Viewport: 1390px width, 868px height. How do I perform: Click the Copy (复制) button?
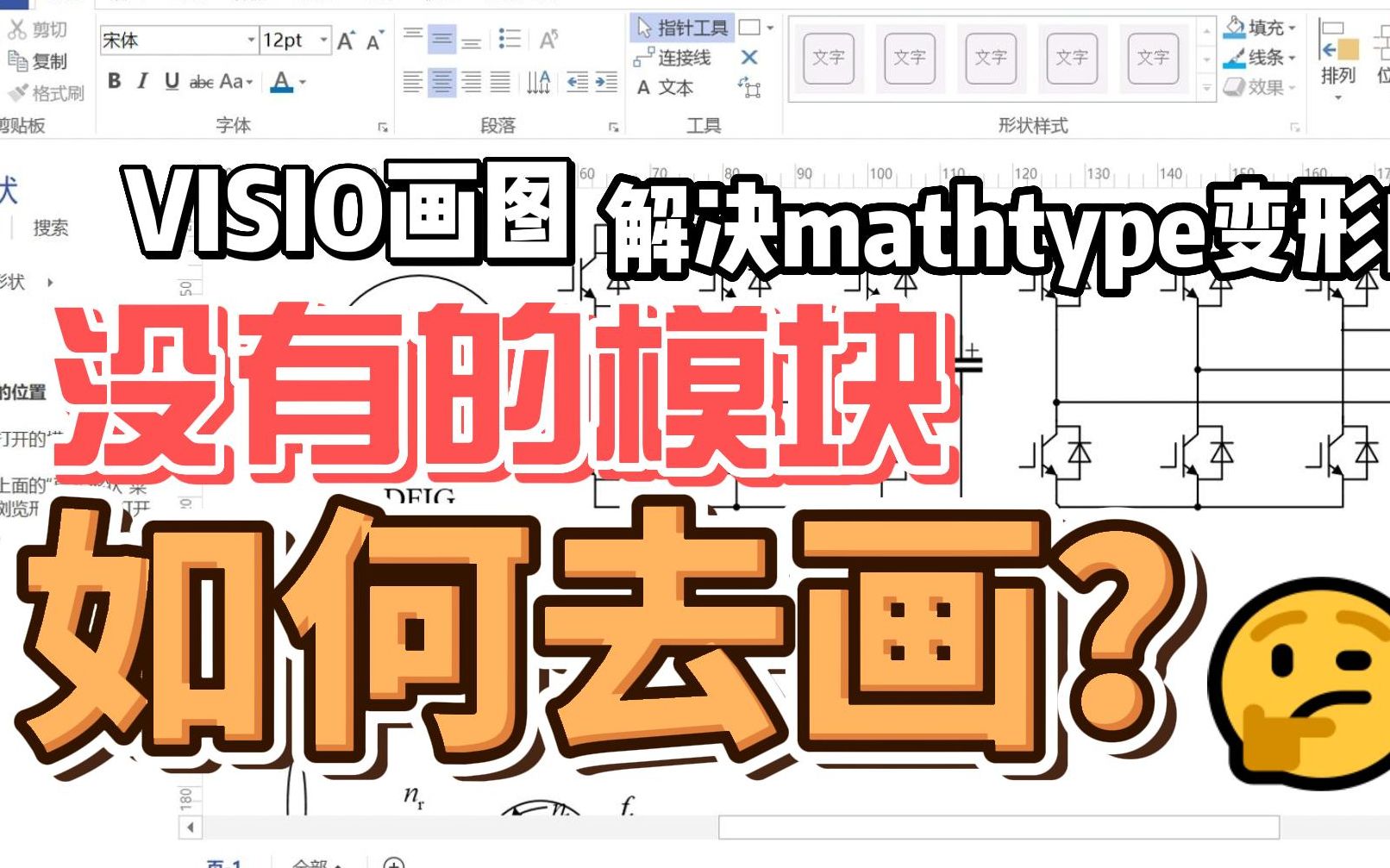click(37, 61)
